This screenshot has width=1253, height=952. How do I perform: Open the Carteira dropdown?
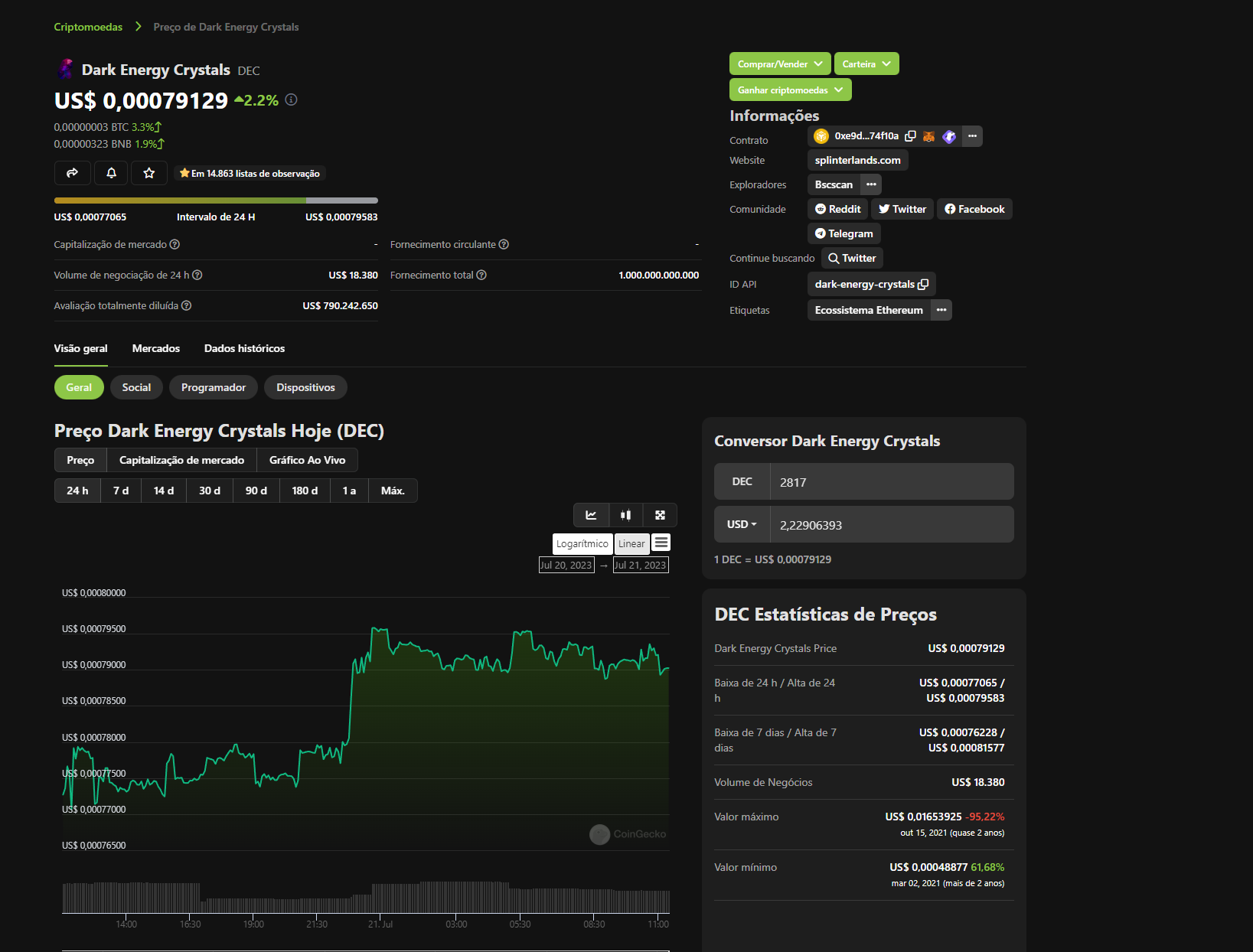[866, 64]
